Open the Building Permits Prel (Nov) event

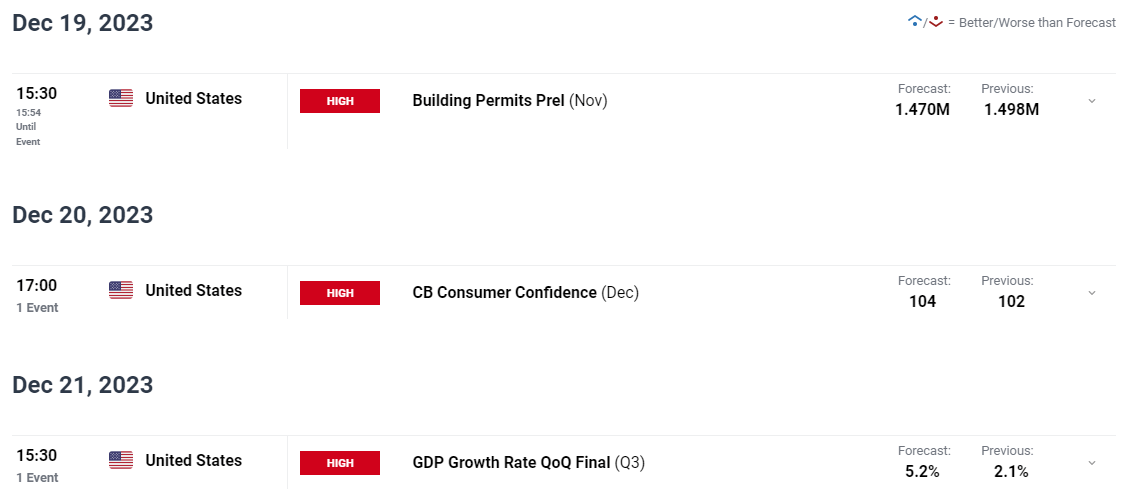coord(509,101)
